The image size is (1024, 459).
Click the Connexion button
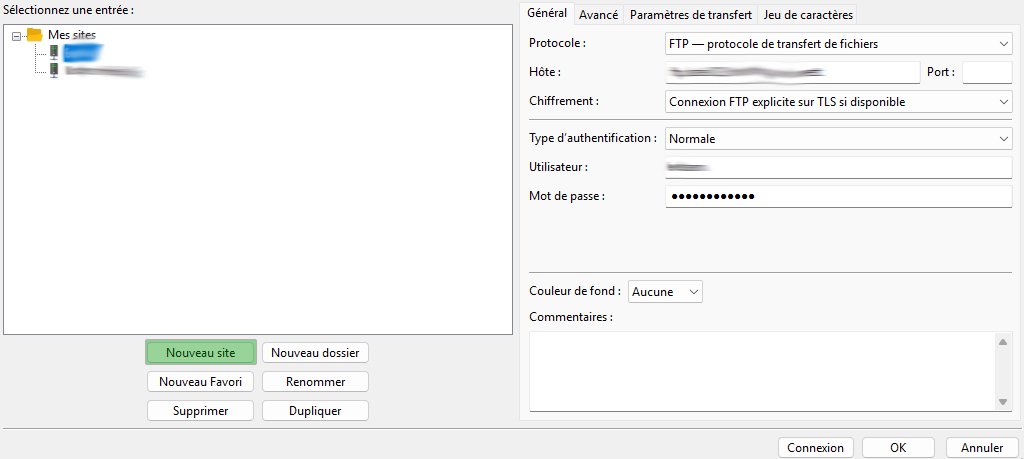(x=816, y=448)
